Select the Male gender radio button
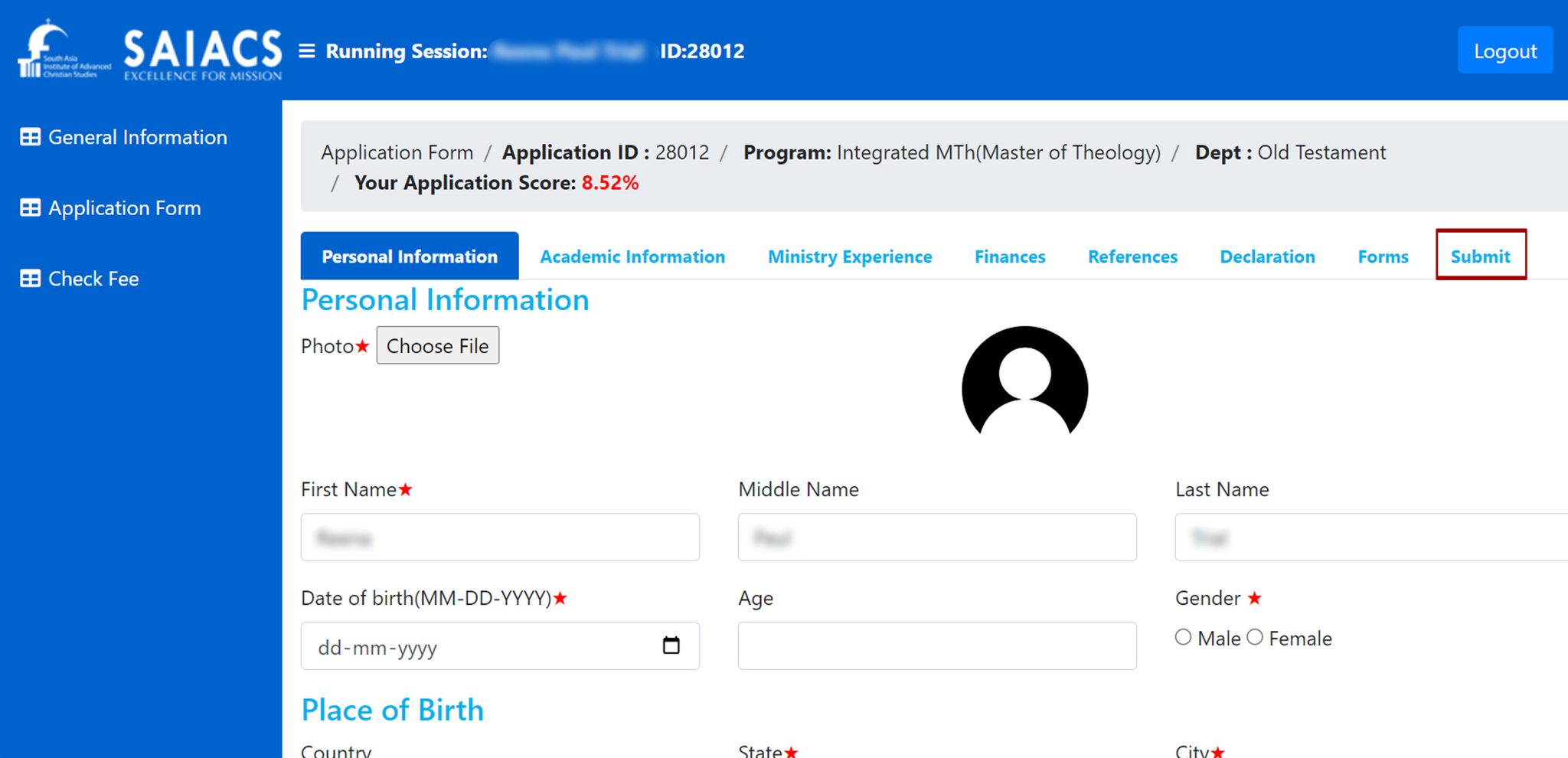 click(x=1183, y=636)
